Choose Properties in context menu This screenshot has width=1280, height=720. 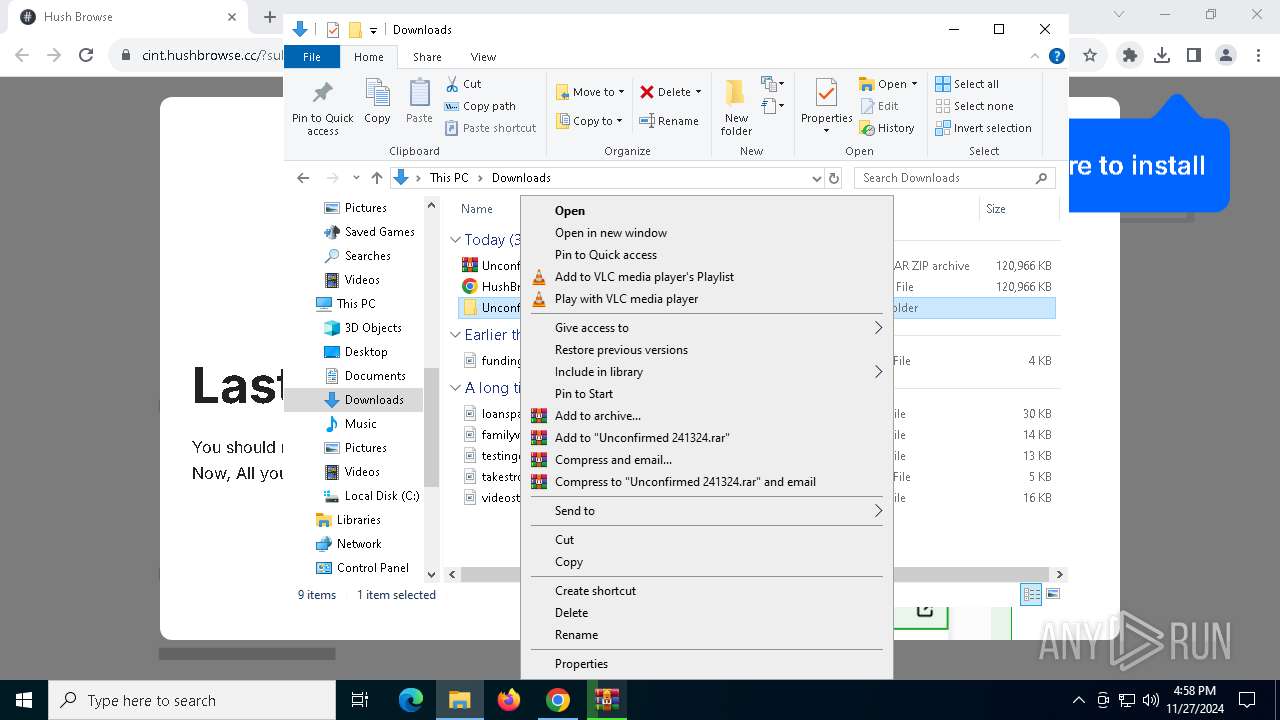pos(706,664)
